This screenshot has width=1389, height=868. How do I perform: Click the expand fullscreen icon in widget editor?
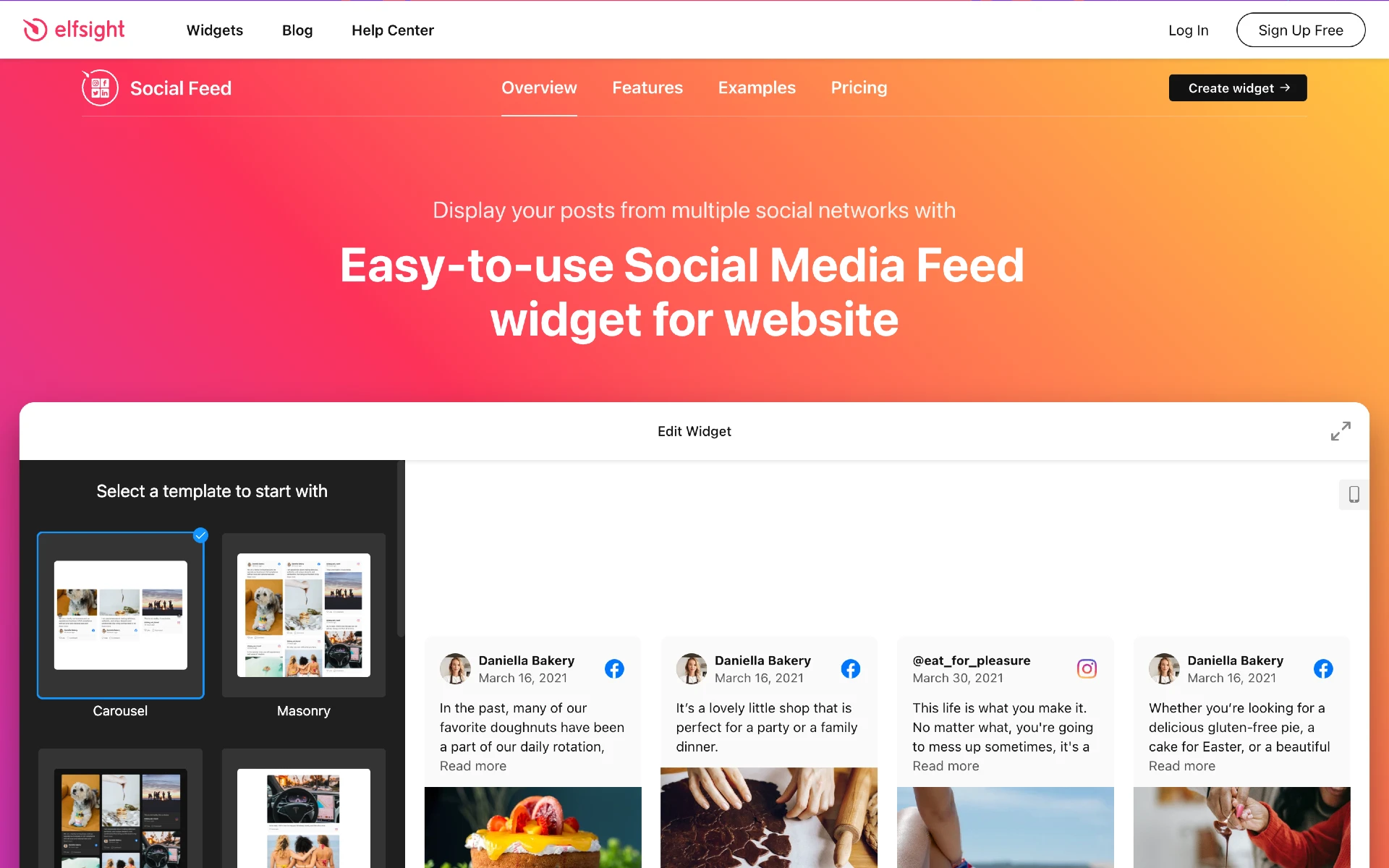(x=1342, y=431)
